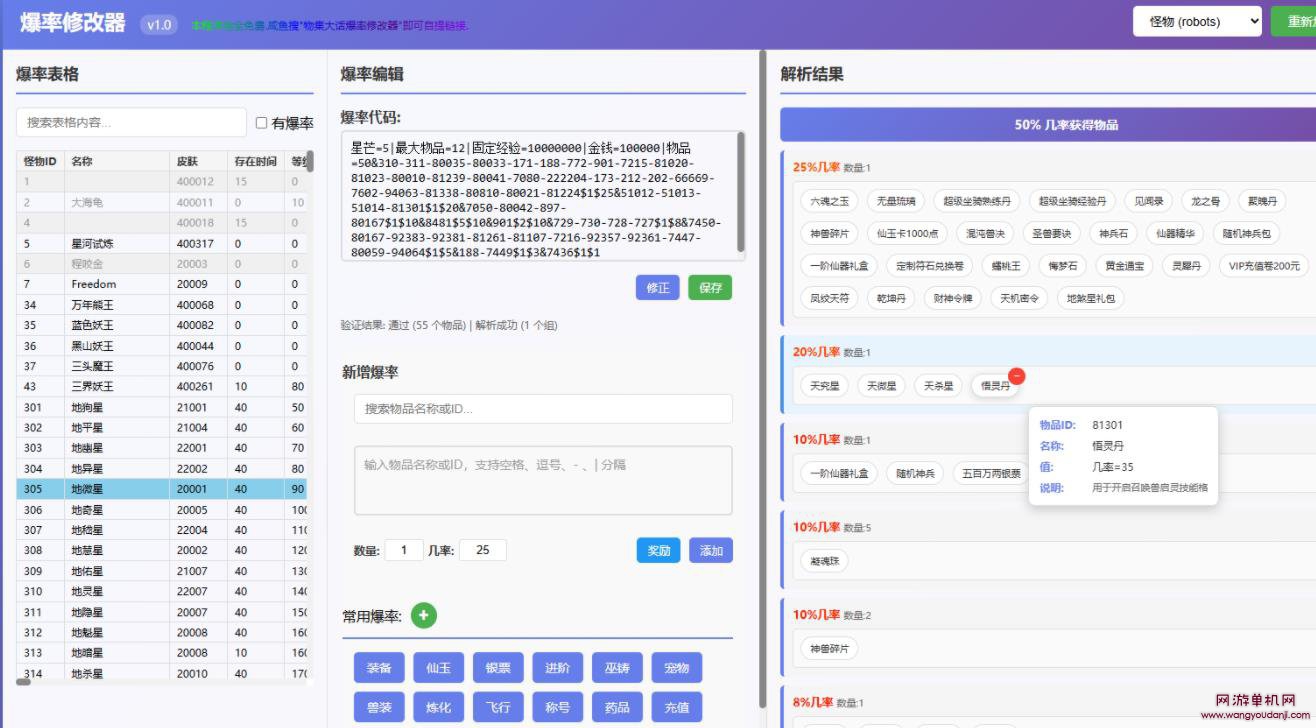Enable the 有爆率 checkbox filter
This screenshot has height=728, width=1316.
click(261, 123)
